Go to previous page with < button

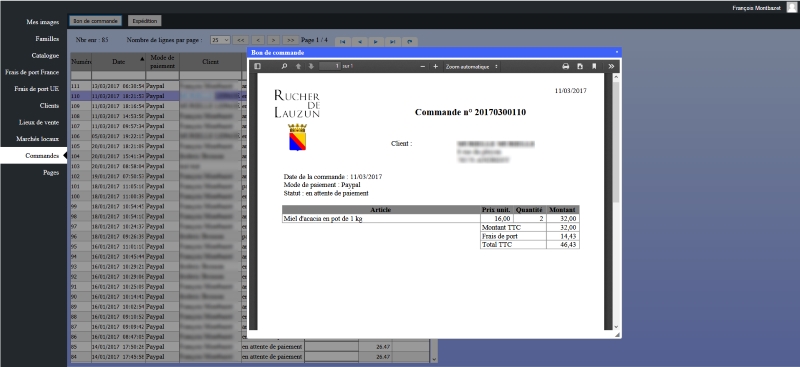pyautogui.click(x=258, y=40)
